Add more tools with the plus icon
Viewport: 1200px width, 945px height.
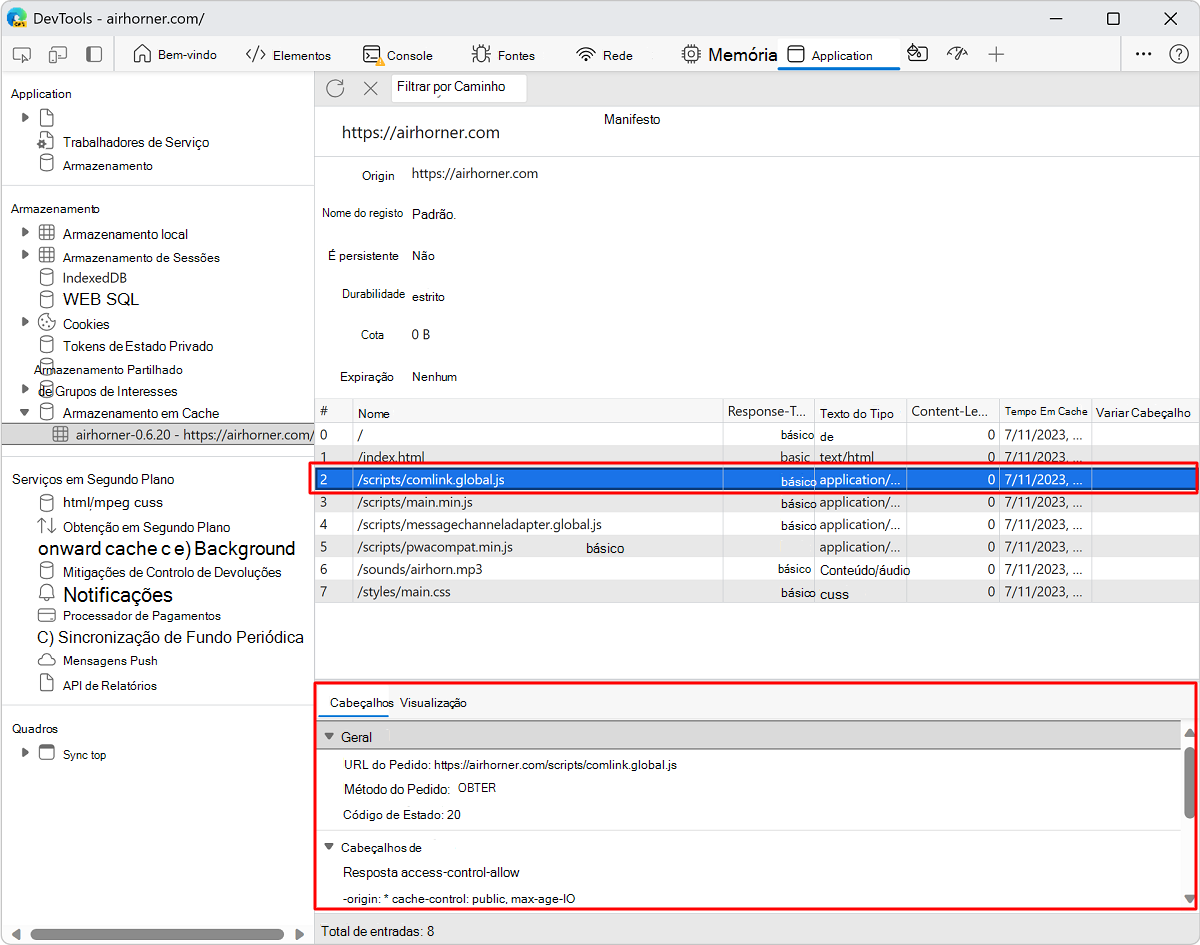996,55
